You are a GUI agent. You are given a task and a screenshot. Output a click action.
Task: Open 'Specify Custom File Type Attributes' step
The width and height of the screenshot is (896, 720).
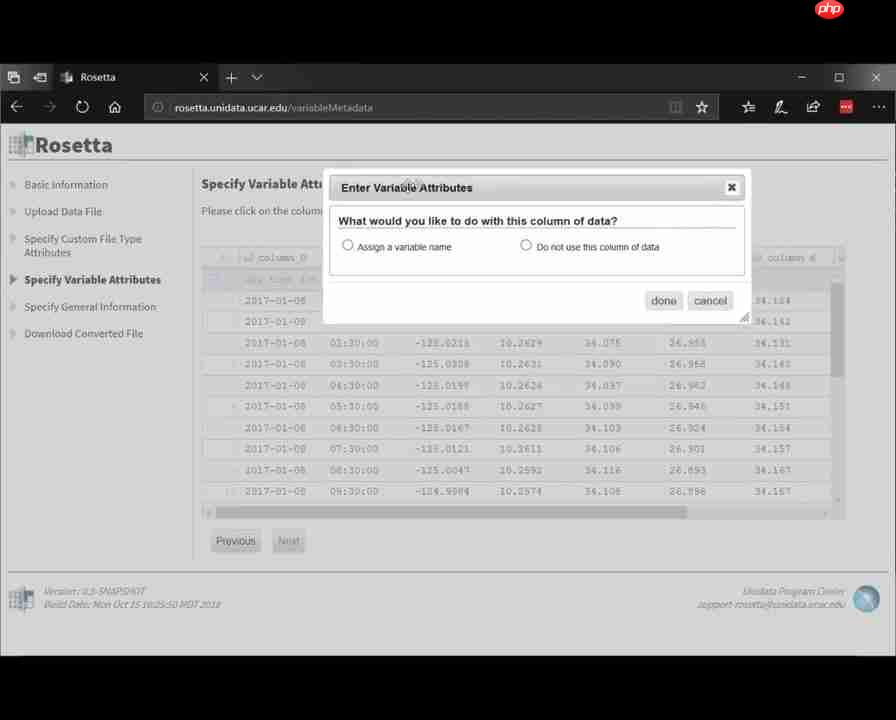[83, 245]
